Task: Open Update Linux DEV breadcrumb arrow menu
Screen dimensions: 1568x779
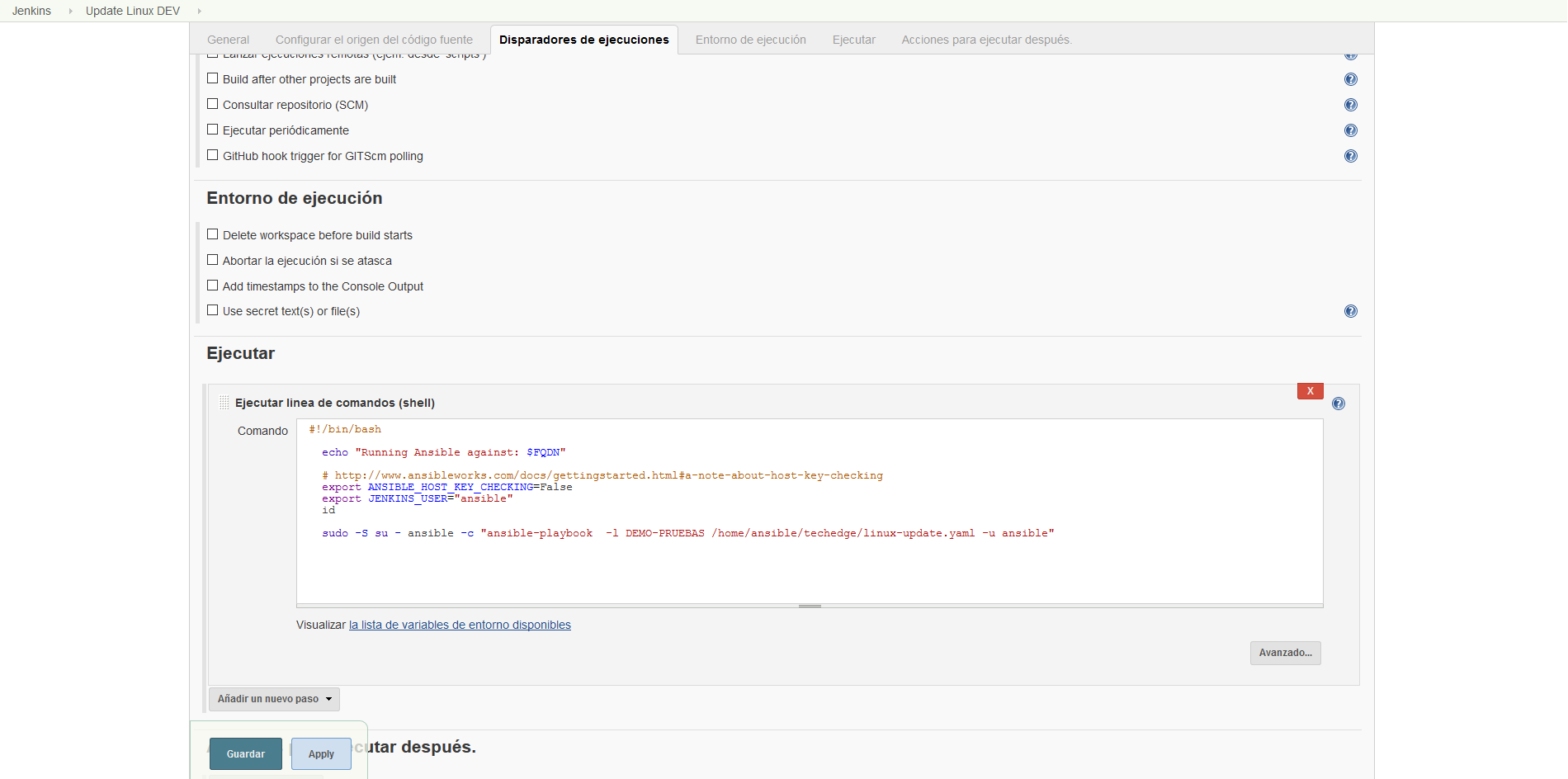Action: [199, 11]
